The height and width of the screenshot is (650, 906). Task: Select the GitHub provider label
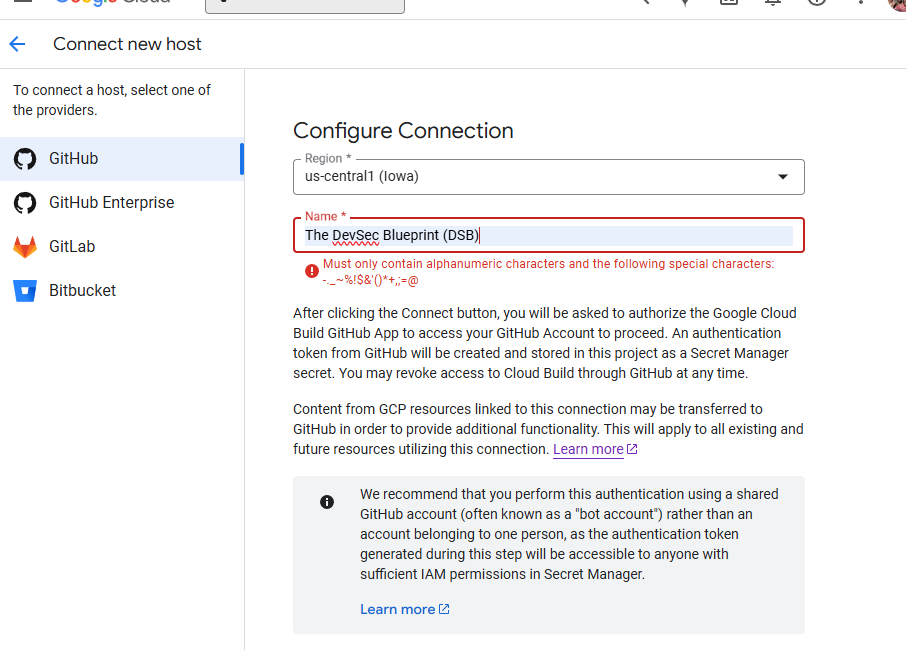[x=73, y=158]
